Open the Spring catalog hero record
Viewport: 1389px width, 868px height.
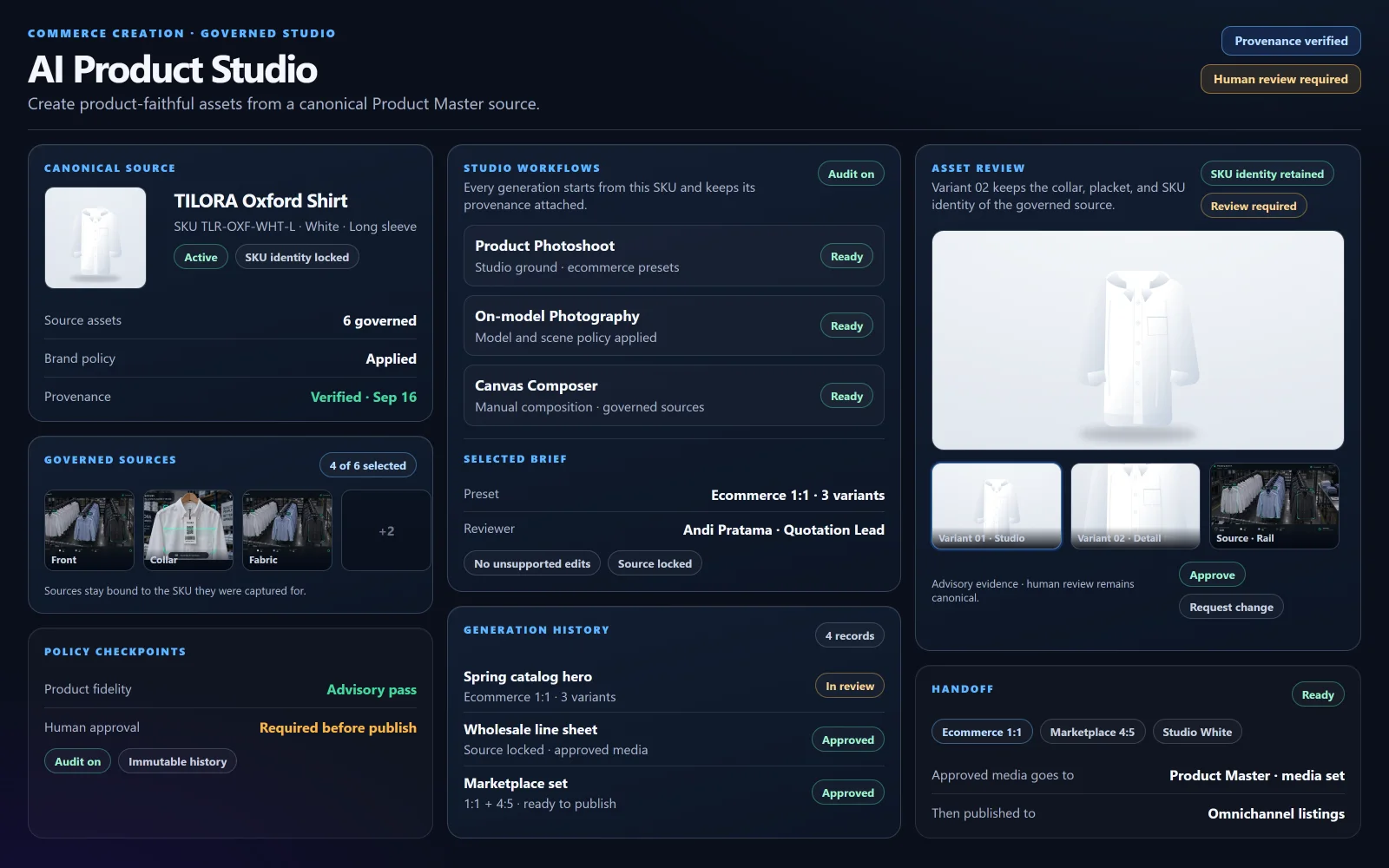[674, 686]
